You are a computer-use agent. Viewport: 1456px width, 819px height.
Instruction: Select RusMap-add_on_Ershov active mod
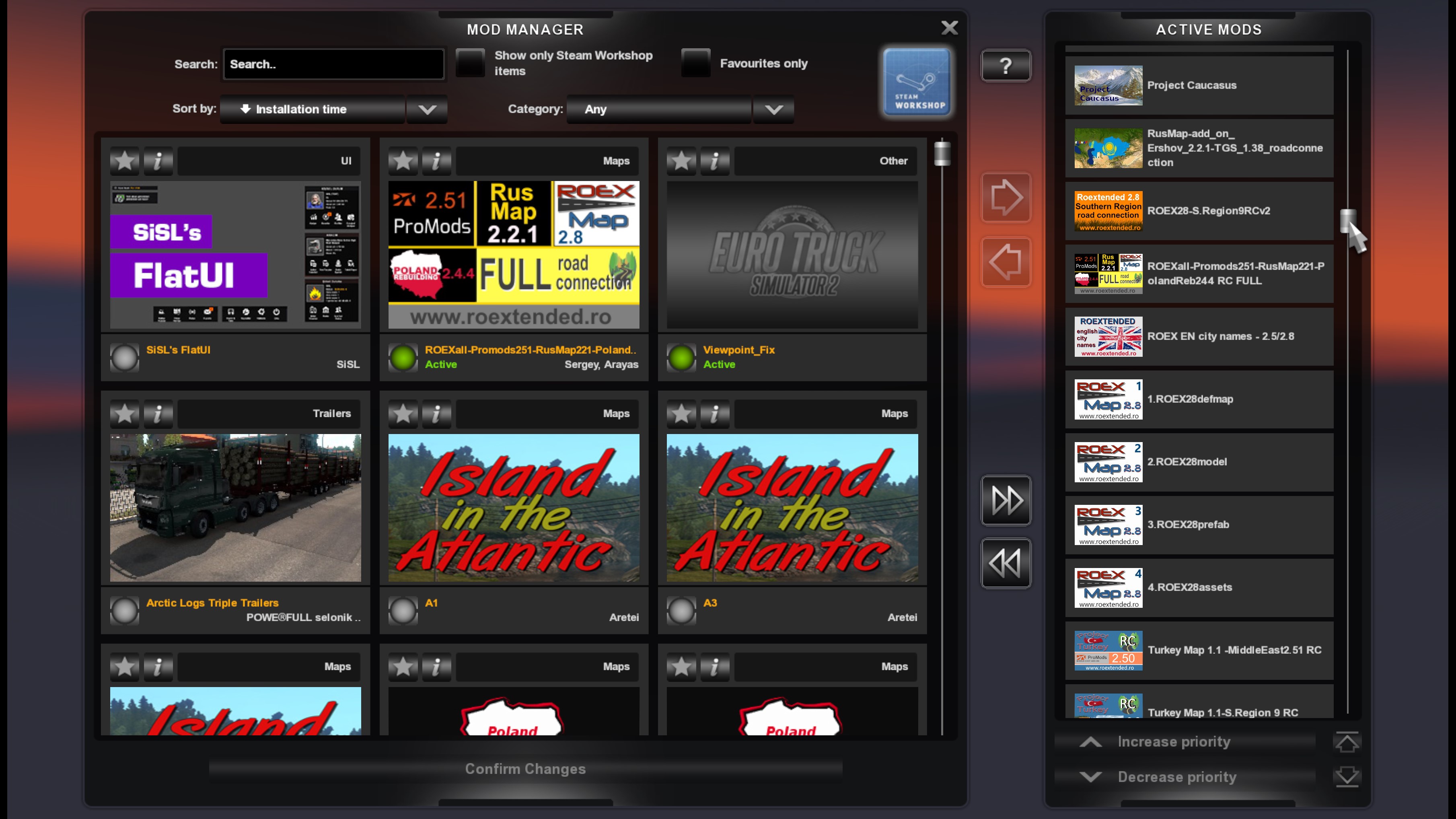pos(1199,148)
